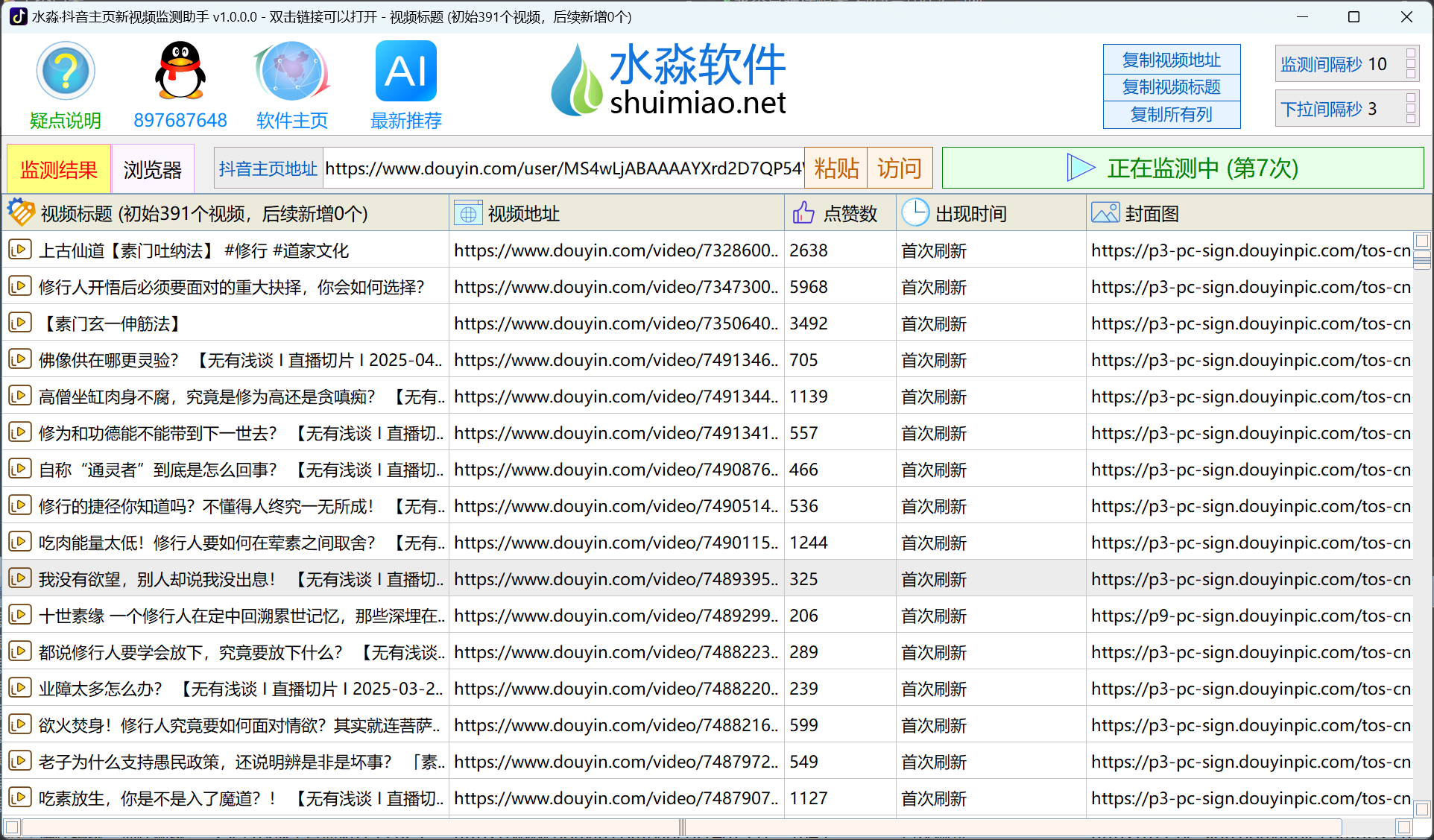Click the 粘贴 button
1434x840 pixels.
[836, 168]
